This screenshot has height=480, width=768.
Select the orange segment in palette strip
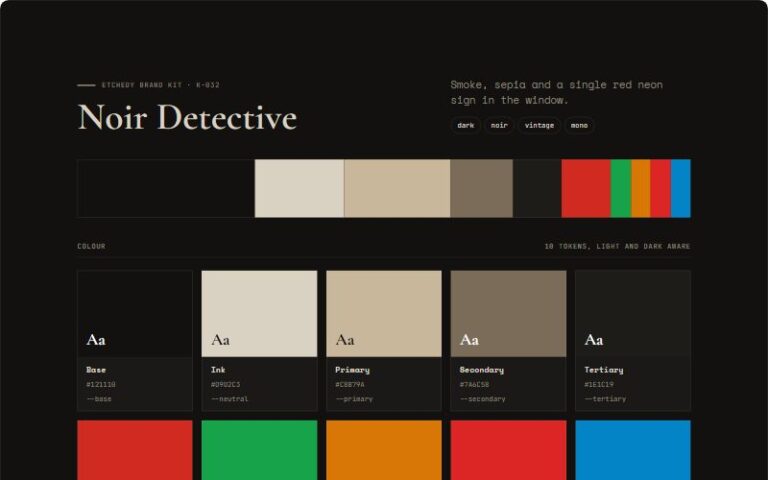[641, 188]
